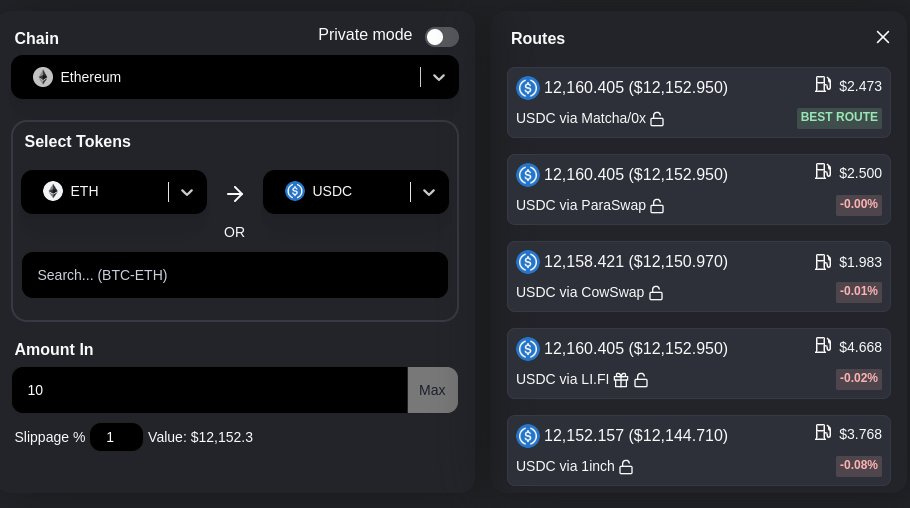Click the USDC via 1inch label
The height and width of the screenshot is (508, 910).
[565, 467]
